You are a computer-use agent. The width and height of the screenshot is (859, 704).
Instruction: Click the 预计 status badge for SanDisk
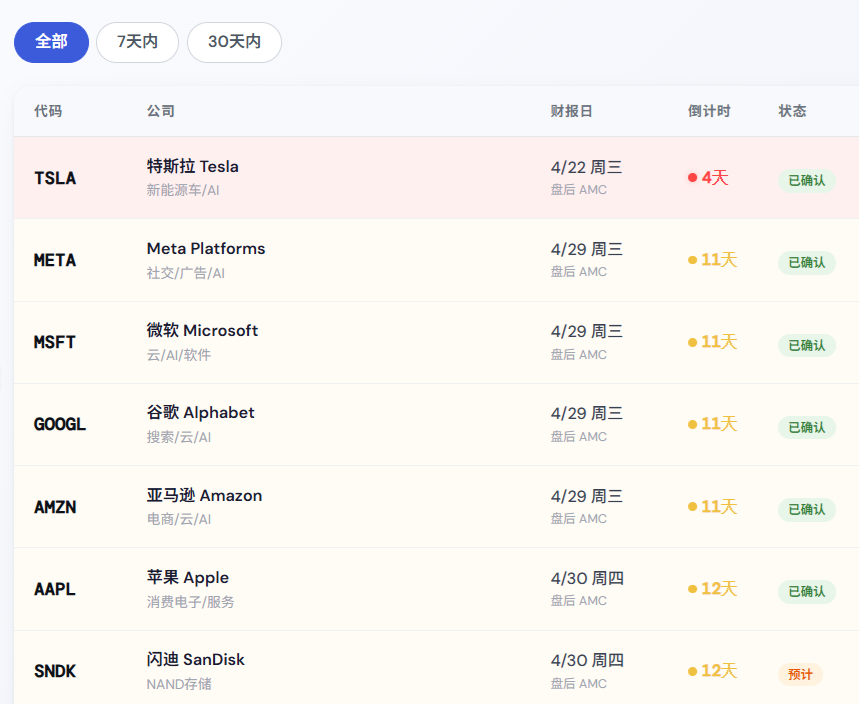[800, 674]
